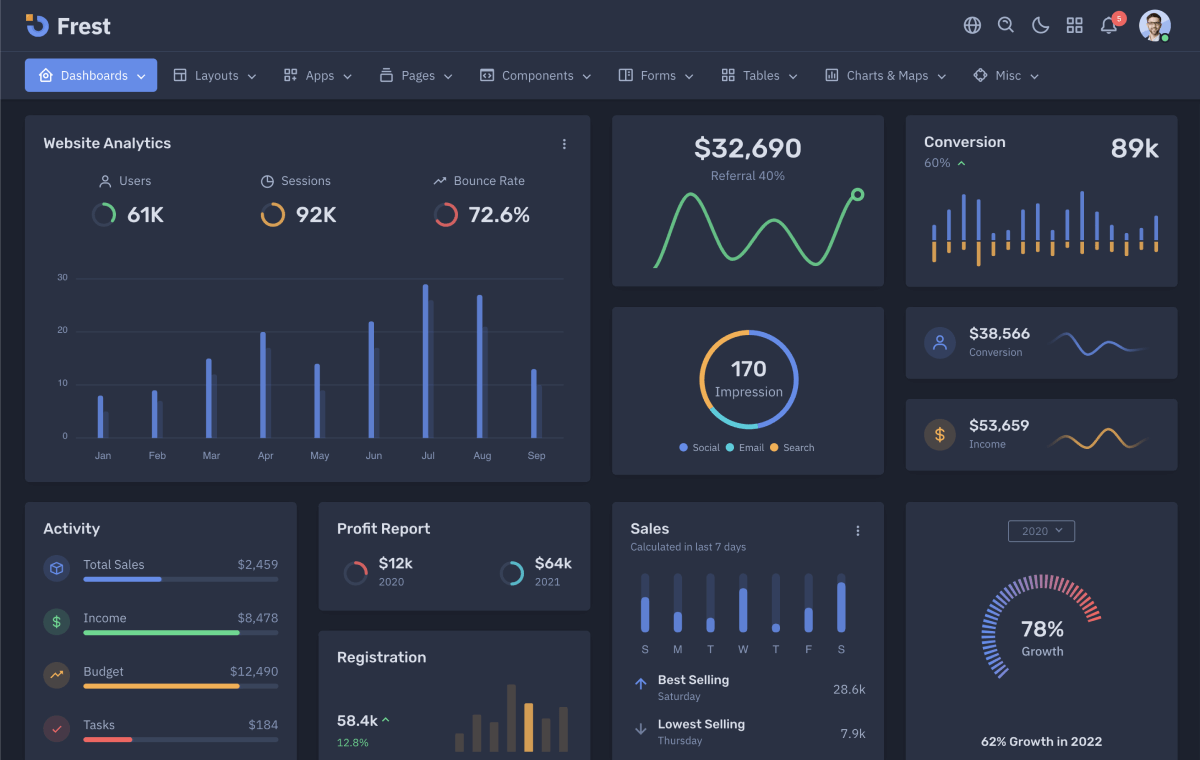Open the Tables menu
1200x760 pixels.
759,76
